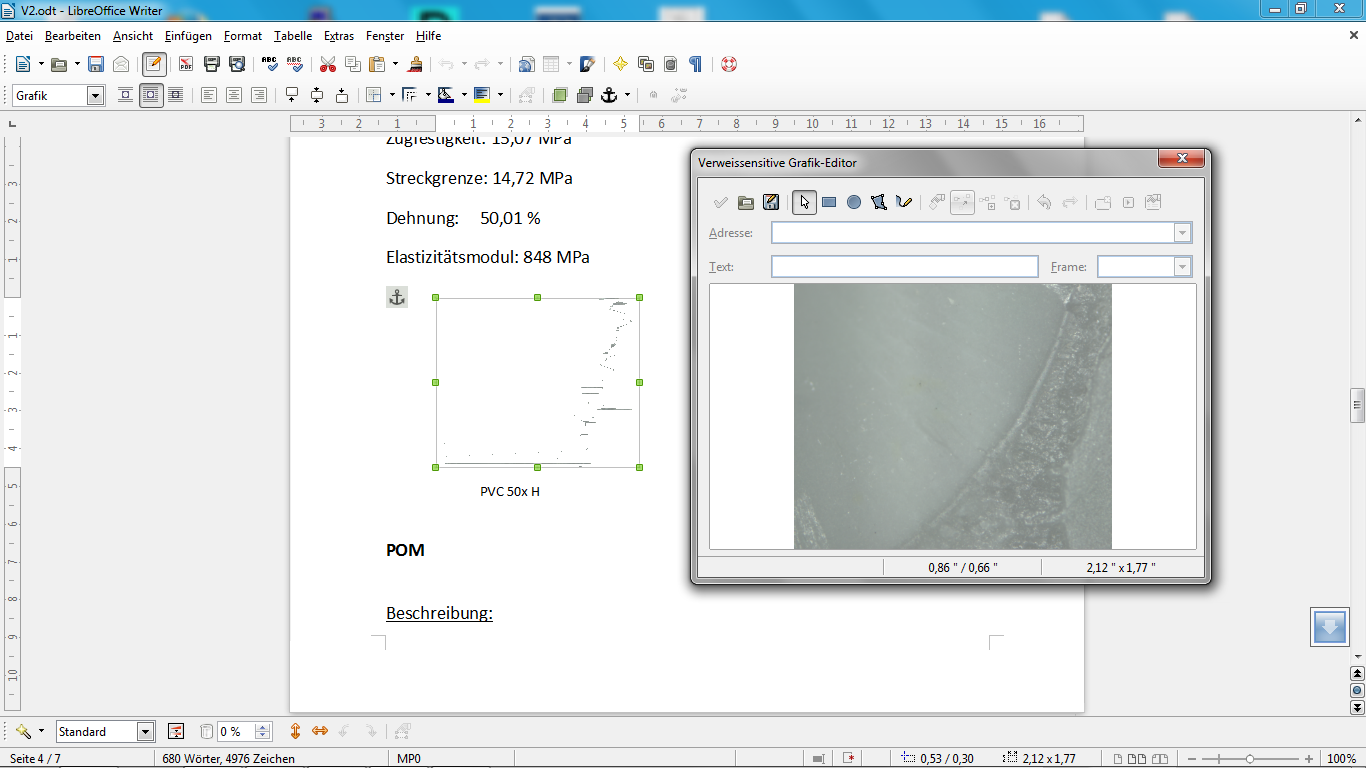Align image to top
The image size is (1366, 768).
coord(292,96)
